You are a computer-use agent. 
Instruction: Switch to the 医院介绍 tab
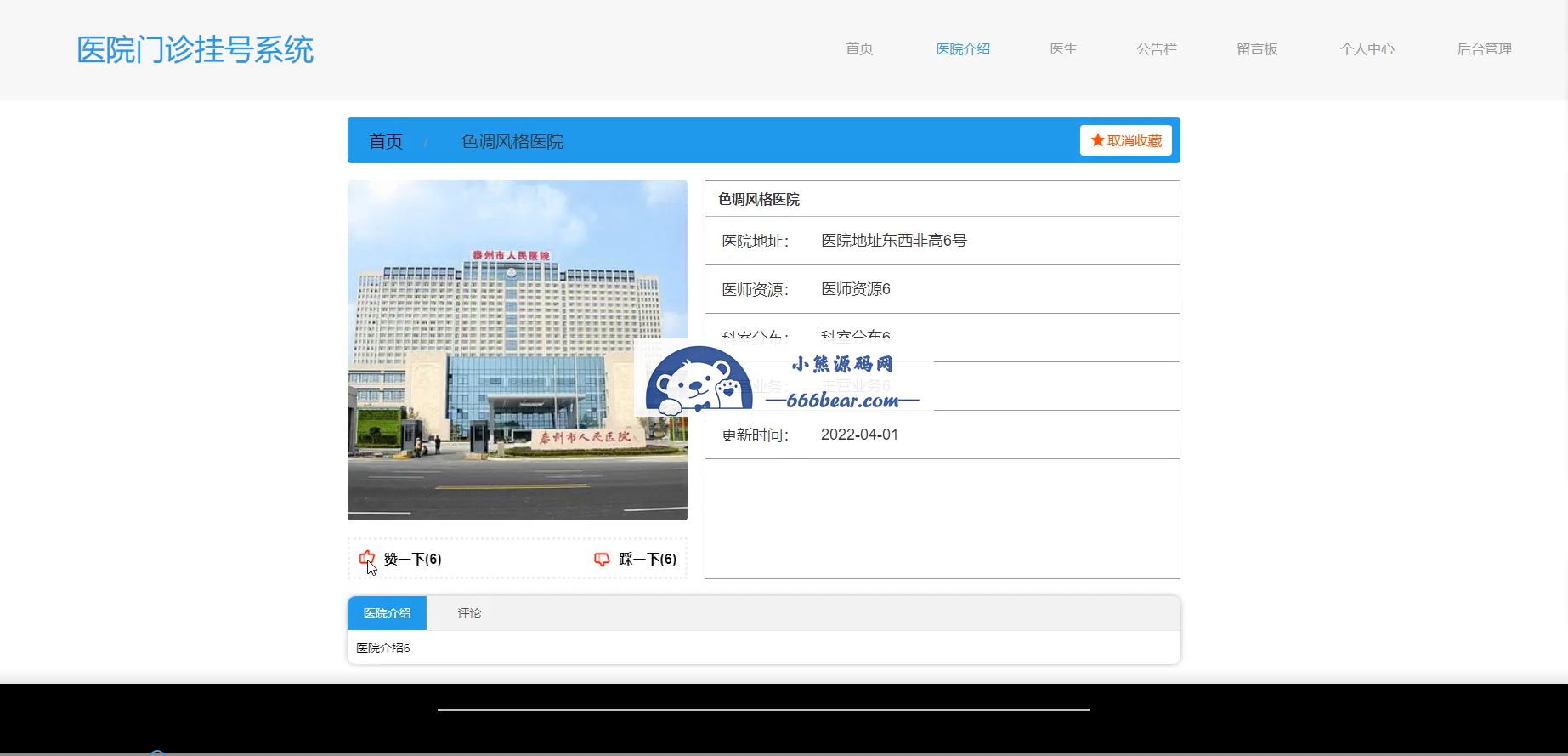(x=387, y=613)
